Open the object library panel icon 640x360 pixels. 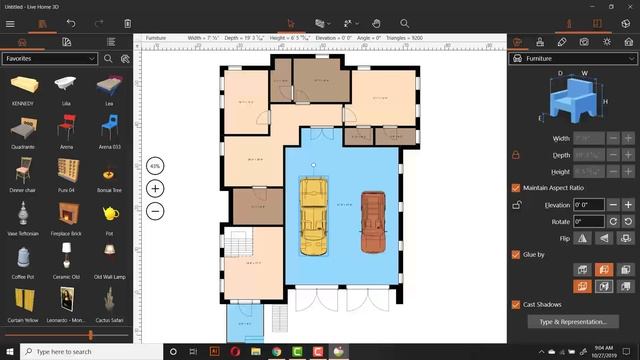42,24
